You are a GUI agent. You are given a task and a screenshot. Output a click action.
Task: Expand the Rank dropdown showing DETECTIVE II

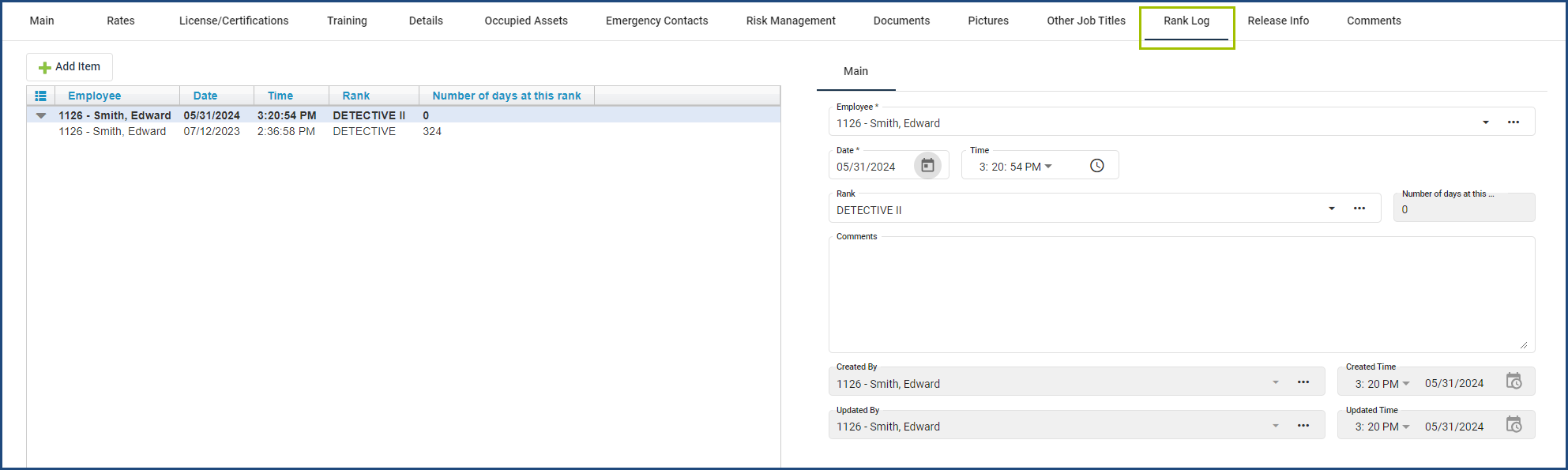pyautogui.click(x=1331, y=209)
